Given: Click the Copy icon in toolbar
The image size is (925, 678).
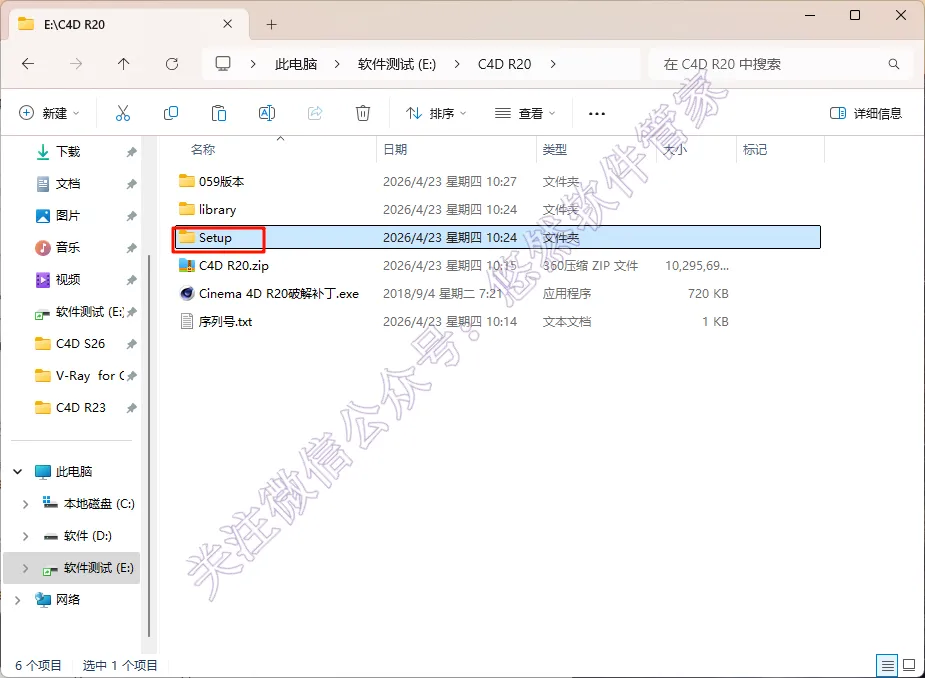Looking at the screenshot, I should (170, 113).
